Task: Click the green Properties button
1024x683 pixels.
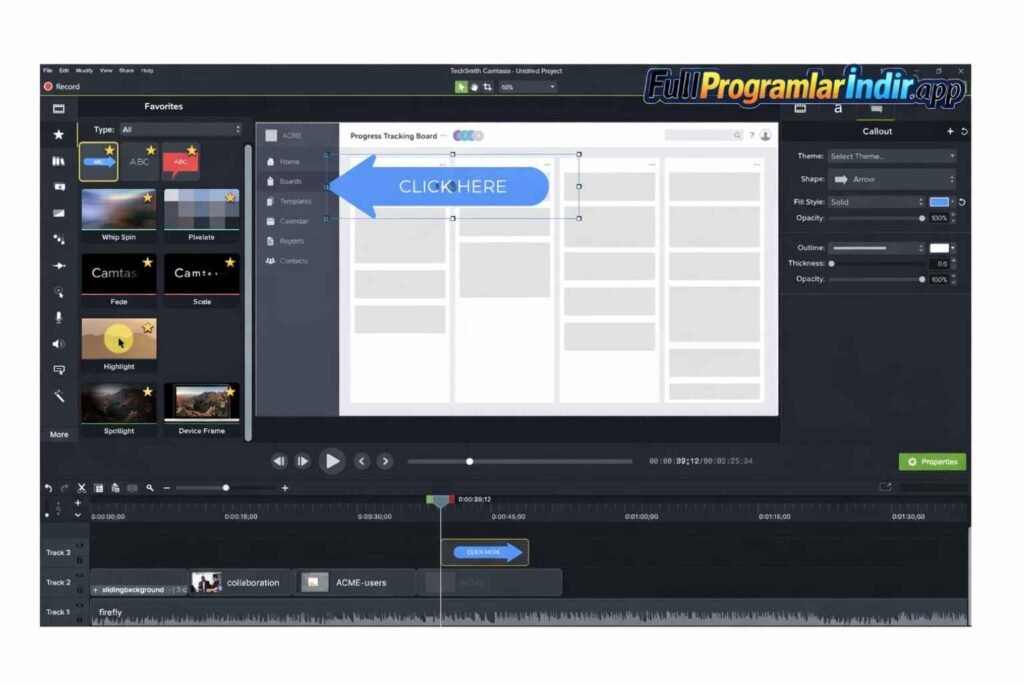Action: [931, 461]
